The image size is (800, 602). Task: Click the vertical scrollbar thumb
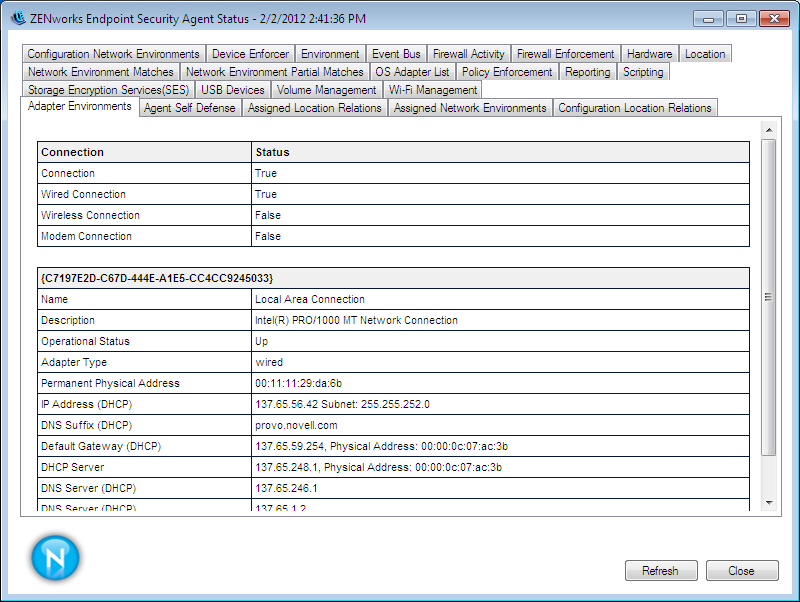coord(769,297)
